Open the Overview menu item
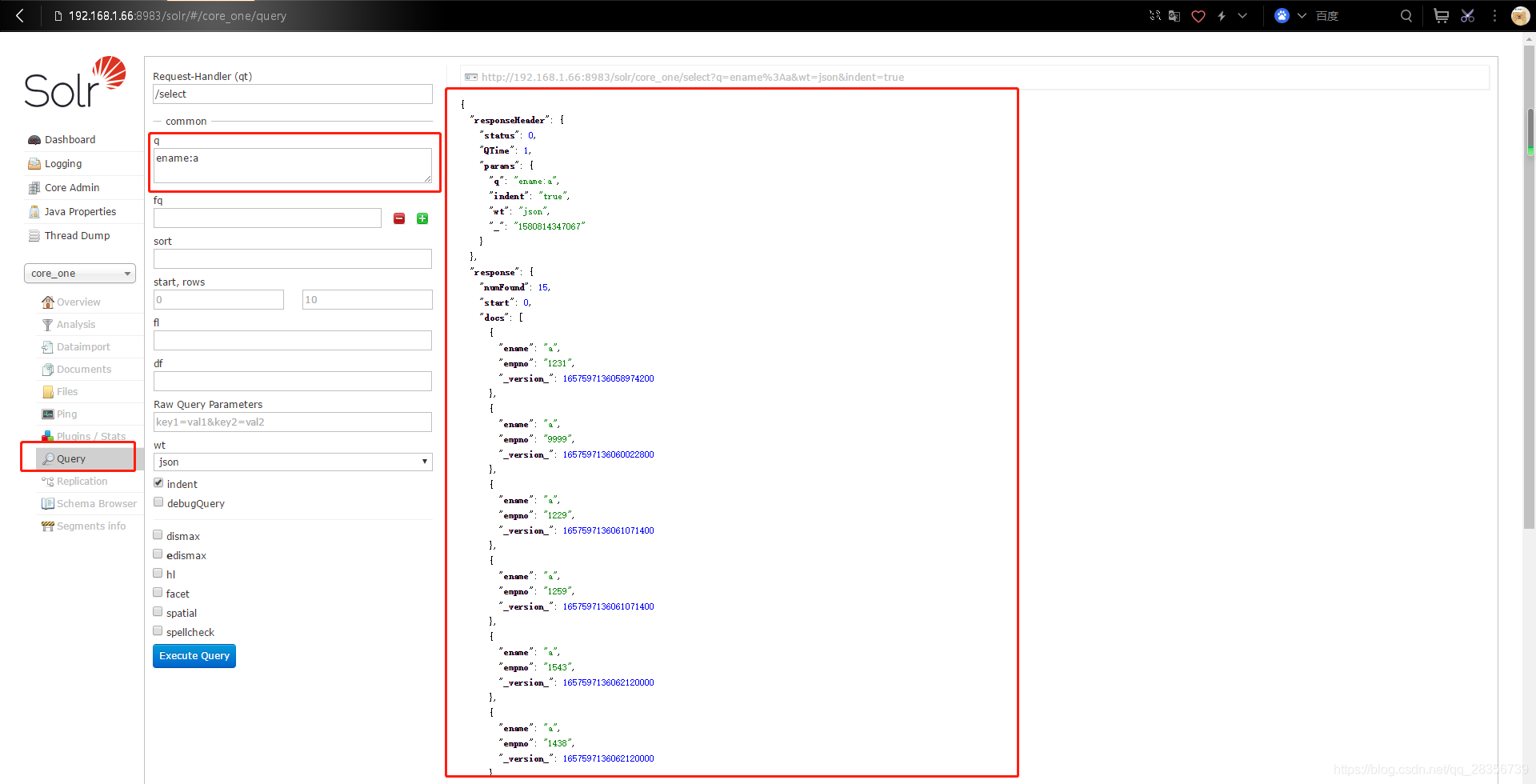 click(x=78, y=302)
